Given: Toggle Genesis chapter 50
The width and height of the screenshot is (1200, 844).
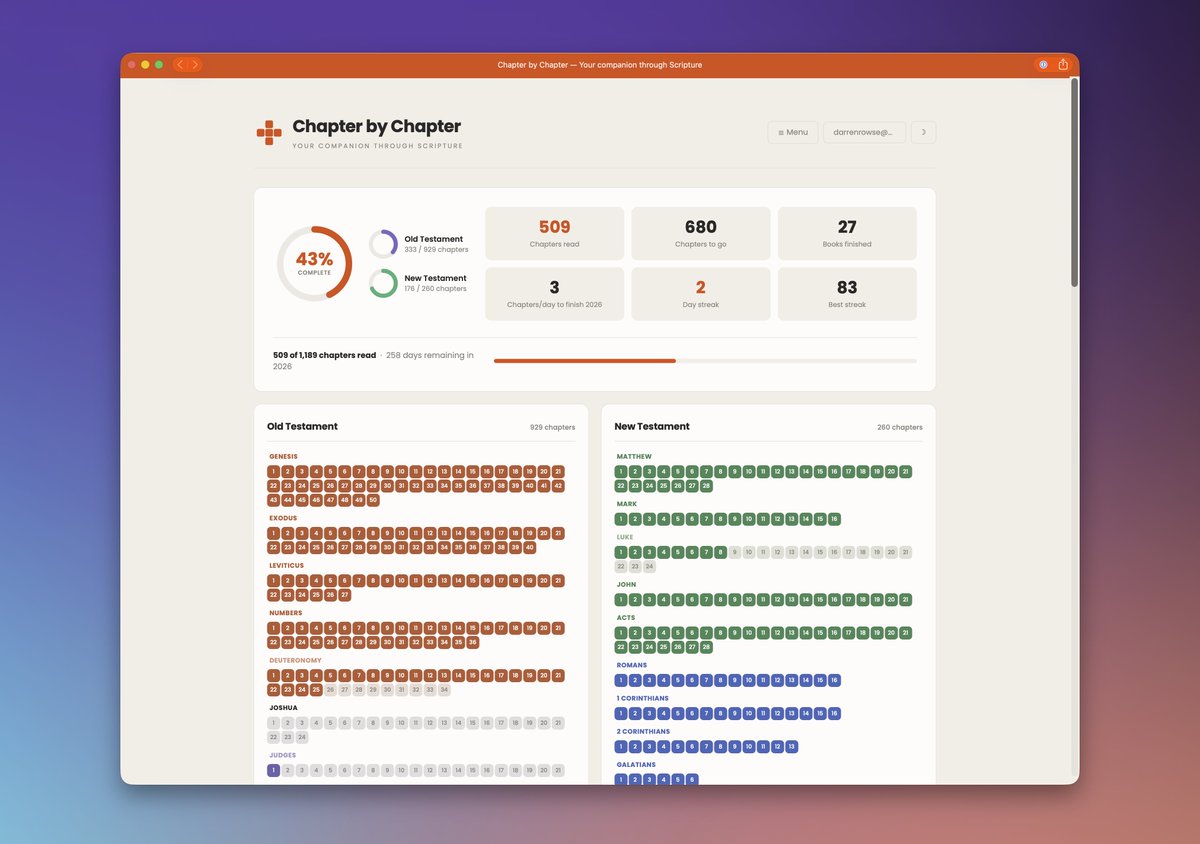Looking at the screenshot, I should [x=373, y=500].
